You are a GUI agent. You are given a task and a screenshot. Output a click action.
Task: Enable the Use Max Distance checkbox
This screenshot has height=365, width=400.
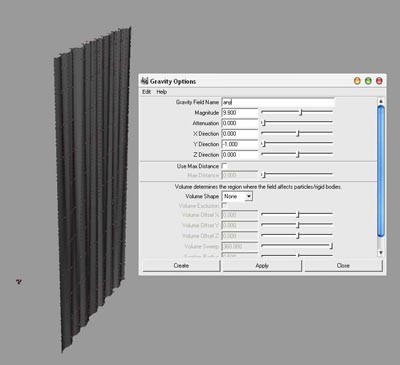click(224, 166)
